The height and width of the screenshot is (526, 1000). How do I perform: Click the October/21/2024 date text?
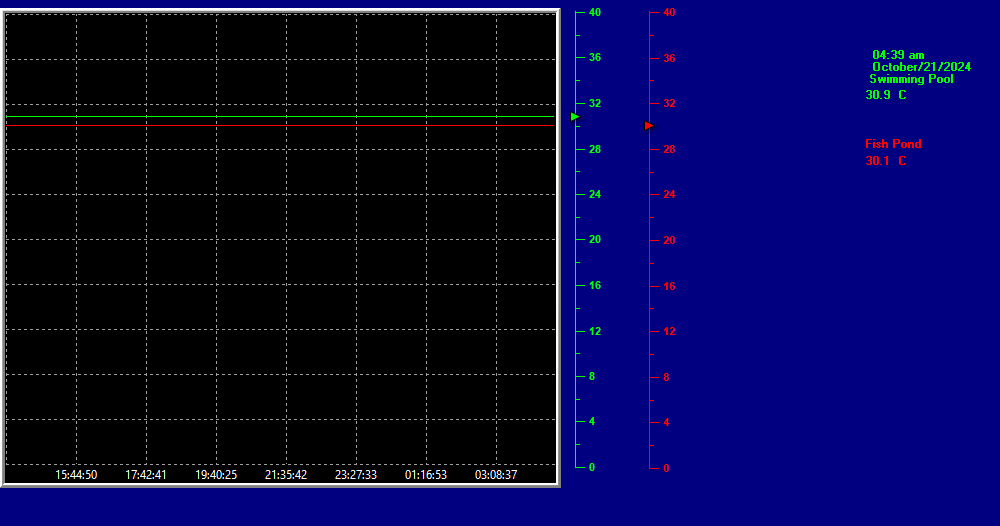tap(921, 67)
